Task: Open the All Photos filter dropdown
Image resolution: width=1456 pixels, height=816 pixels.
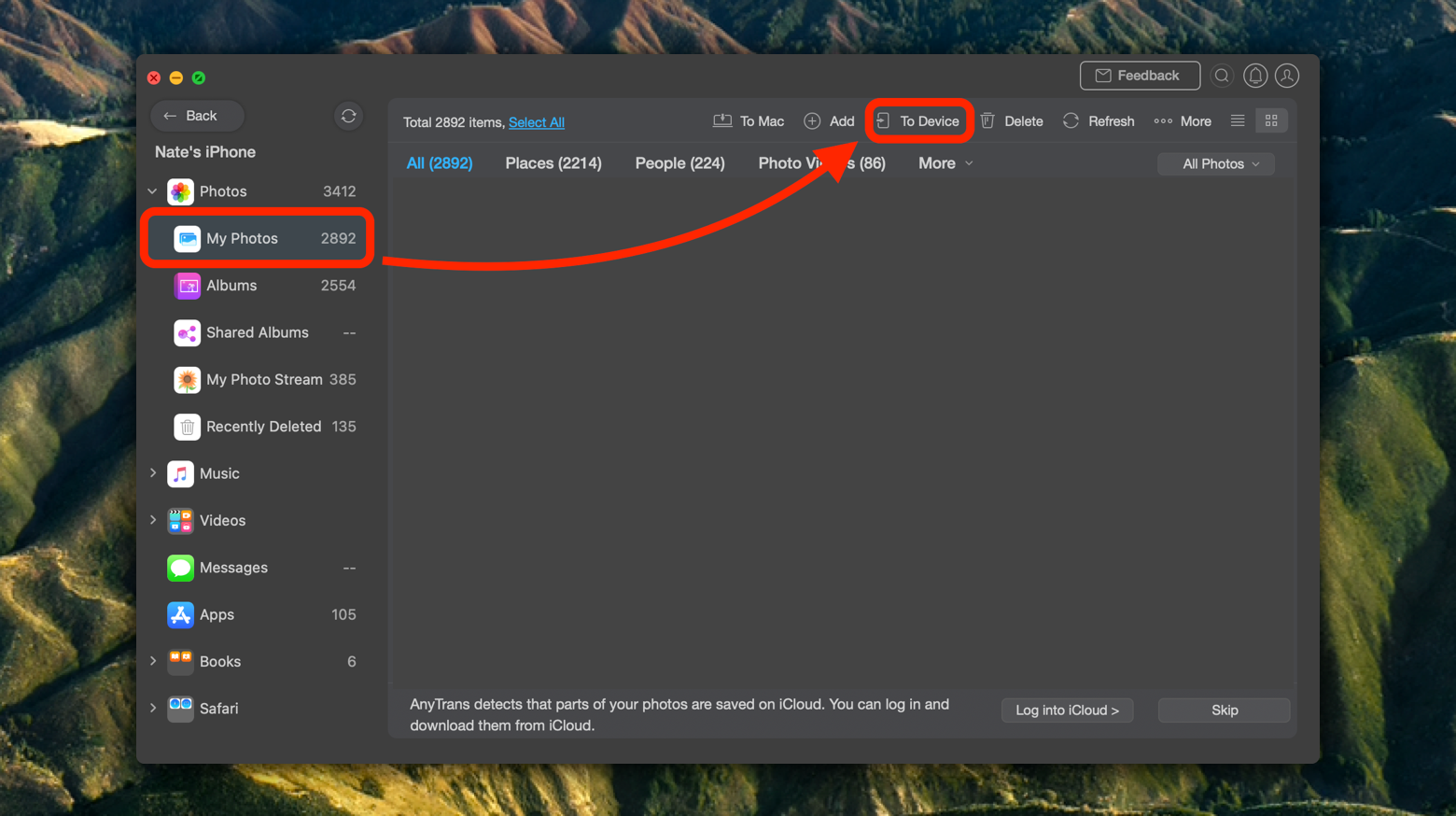Action: coord(1216,164)
